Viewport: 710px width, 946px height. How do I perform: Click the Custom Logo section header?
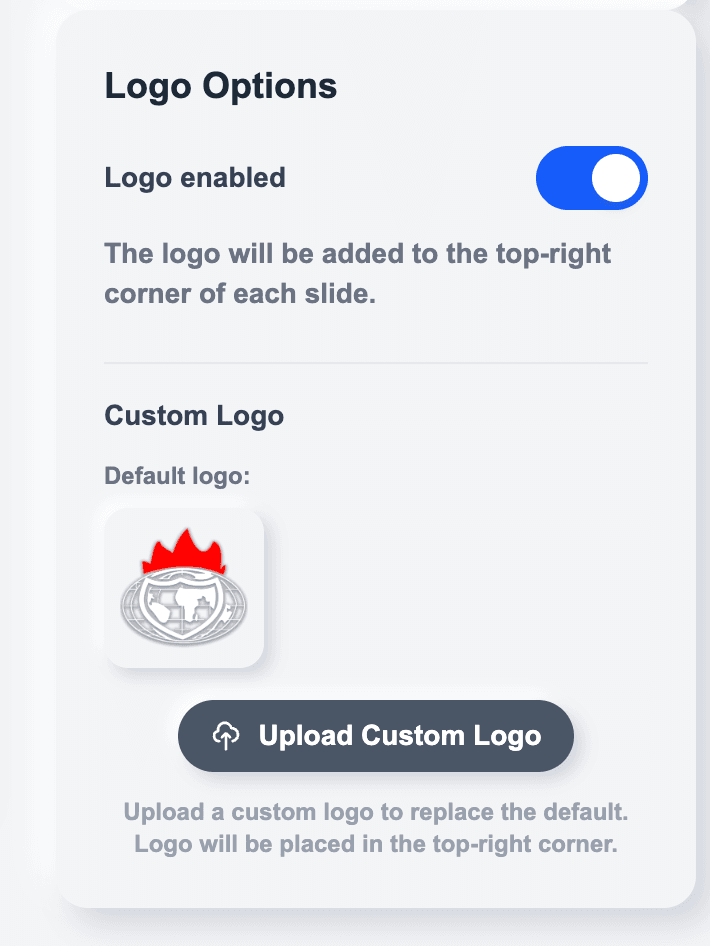click(x=193, y=415)
